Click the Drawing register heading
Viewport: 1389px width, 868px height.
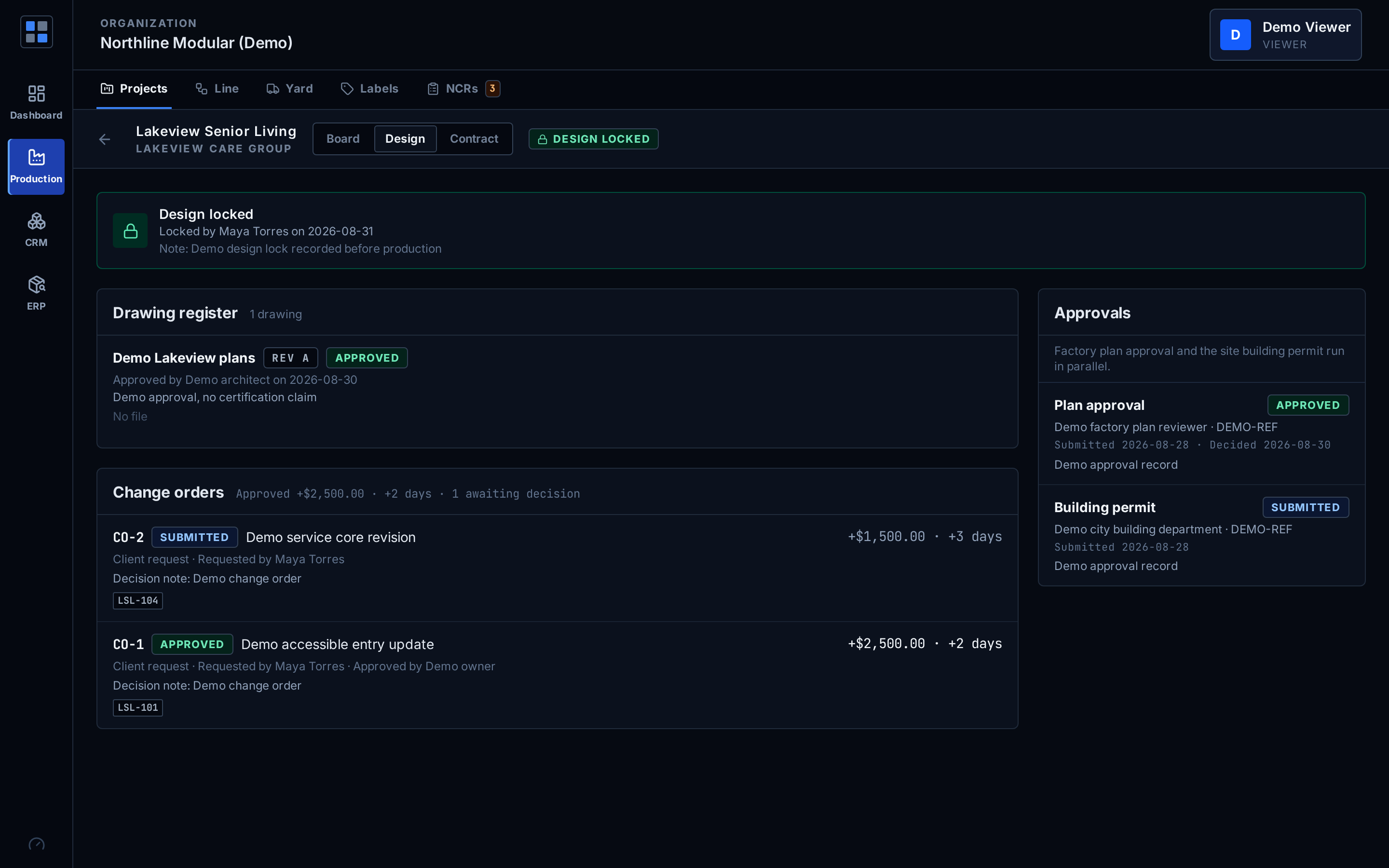click(x=175, y=313)
